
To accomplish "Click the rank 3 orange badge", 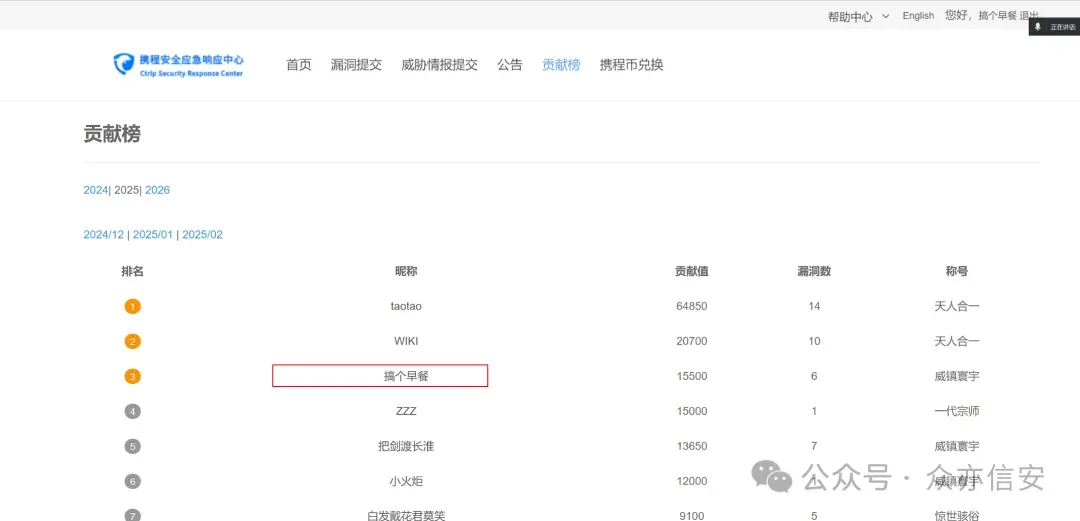I will tap(132, 376).
